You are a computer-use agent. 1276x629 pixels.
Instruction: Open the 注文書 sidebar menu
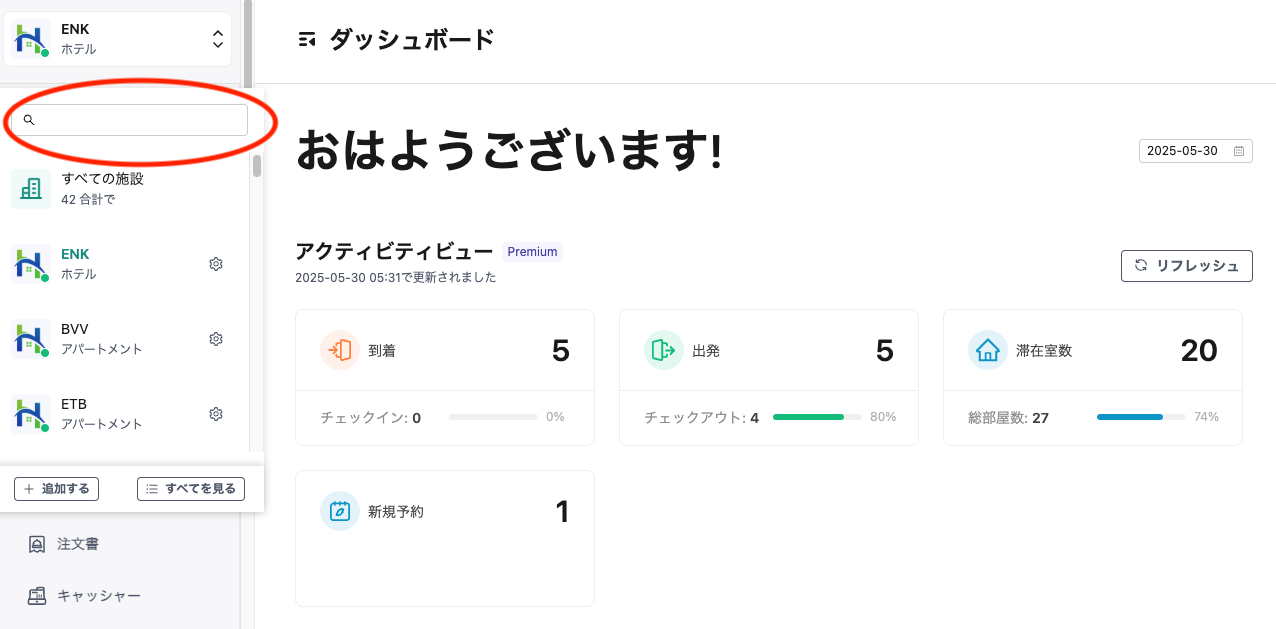(78, 544)
